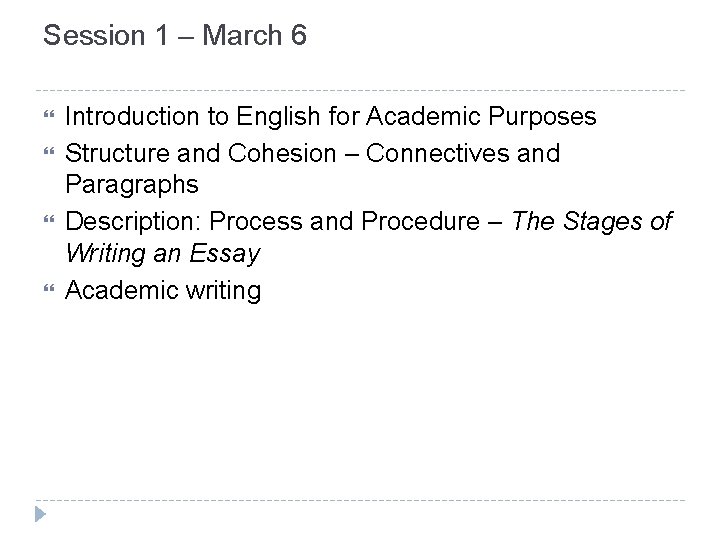720x540 pixels.
Task: Click the dashed line at the slide bottom
Action: coord(360,500)
